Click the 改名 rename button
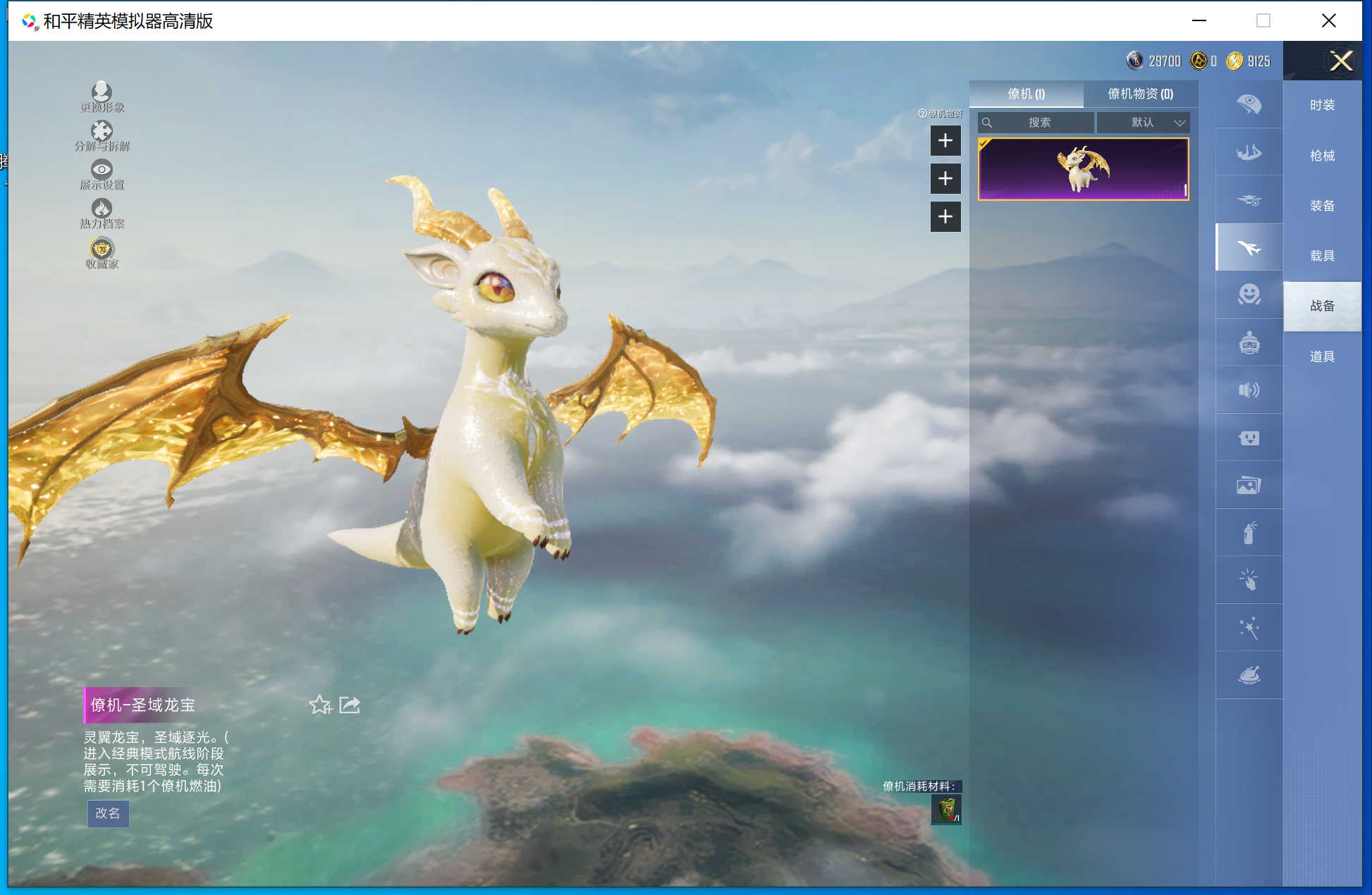This screenshot has height=895, width=1372. [x=108, y=813]
